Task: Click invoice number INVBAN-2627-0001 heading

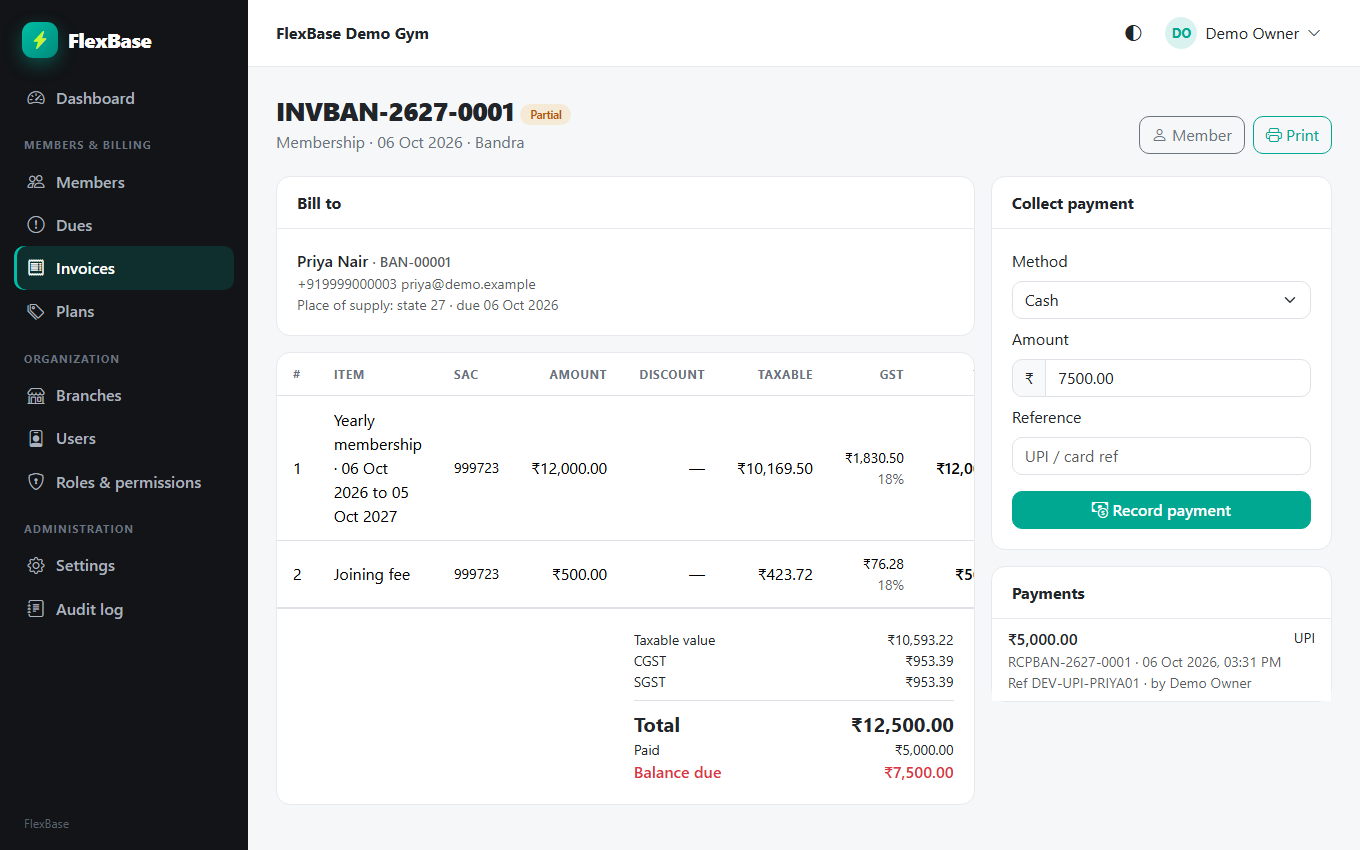Action: click(x=395, y=113)
